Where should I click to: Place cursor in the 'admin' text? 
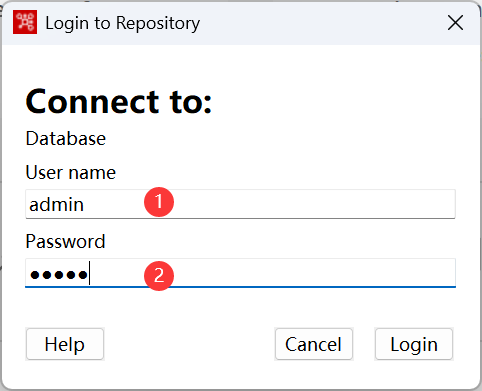pyautogui.click(x=56, y=204)
